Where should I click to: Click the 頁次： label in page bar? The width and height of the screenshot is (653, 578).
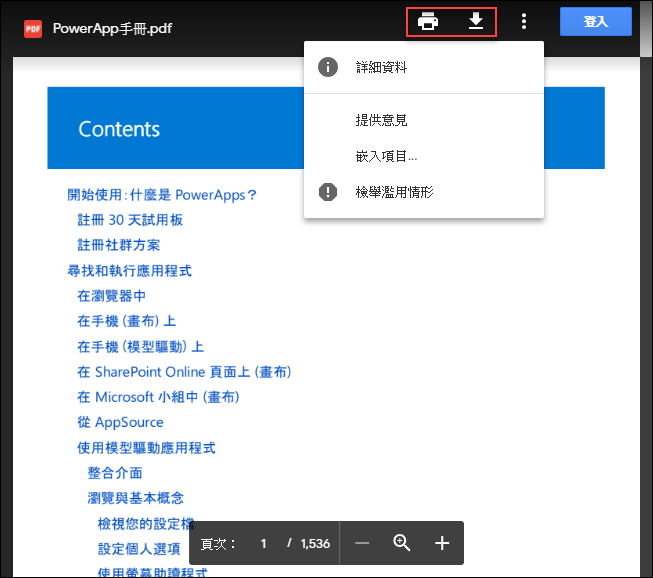[218, 543]
